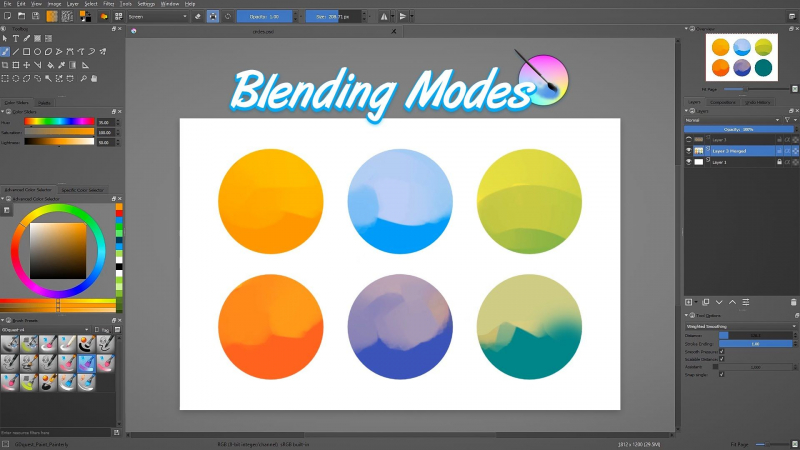Open the gradient fill toolbar button
The width and height of the screenshot is (800, 450).
[x=52, y=16]
